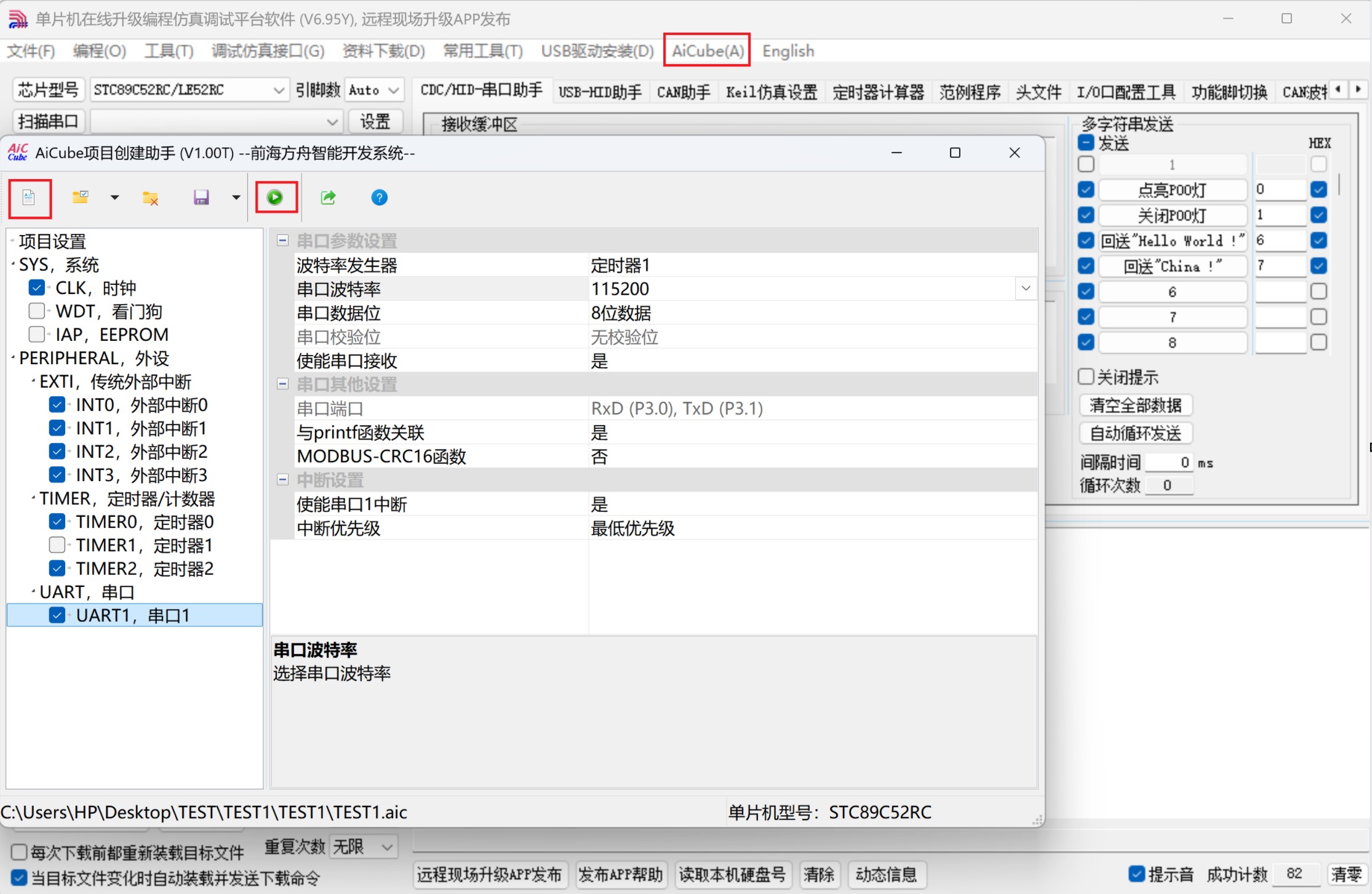Select the 波特率发生器 property row
This screenshot has height=894, width=1372.
666,265
